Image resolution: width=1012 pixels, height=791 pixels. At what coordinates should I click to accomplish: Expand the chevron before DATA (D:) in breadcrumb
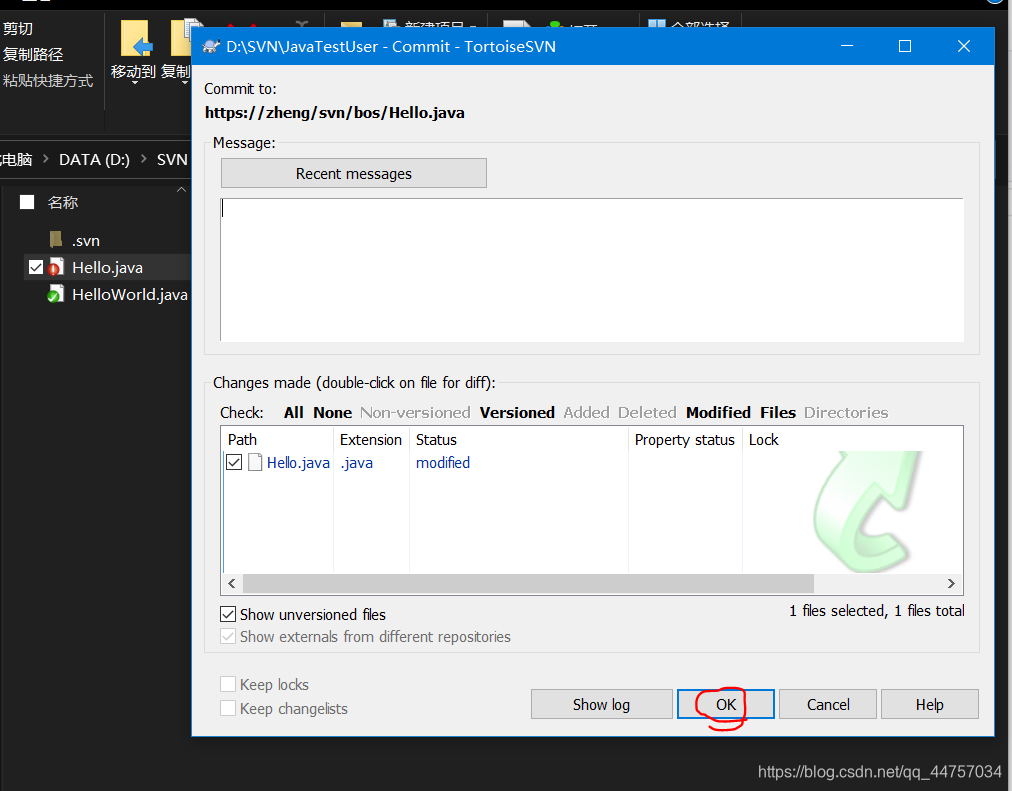[46, 159]
